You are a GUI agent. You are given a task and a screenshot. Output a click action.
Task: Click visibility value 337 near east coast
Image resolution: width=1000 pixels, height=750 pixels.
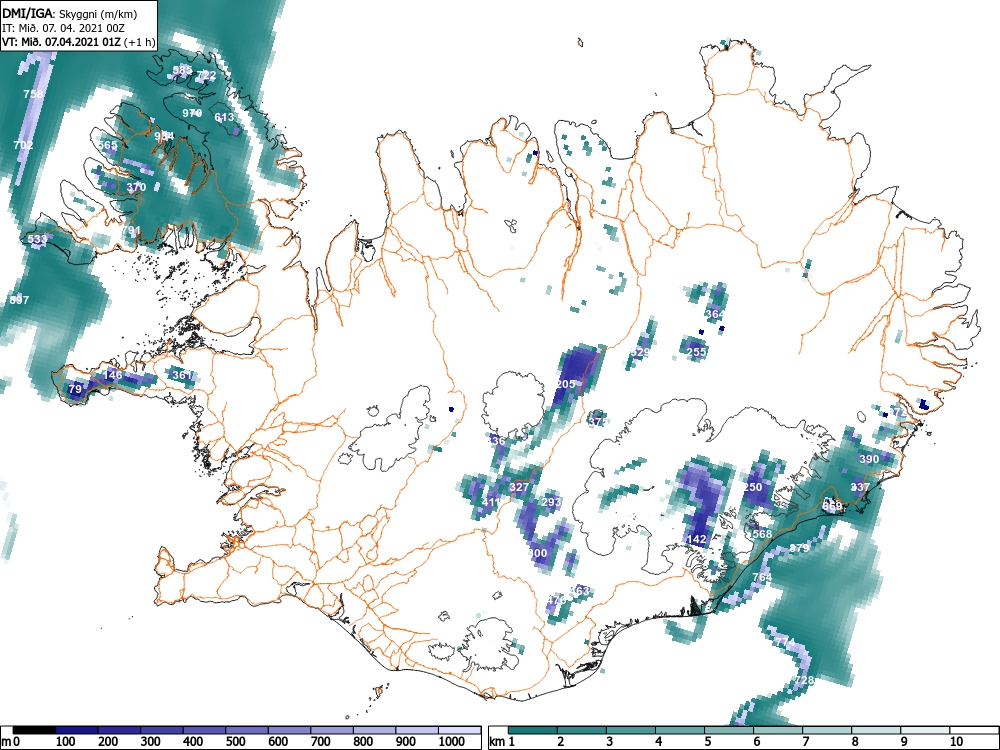pyautogui.click(x=860, y=487)
